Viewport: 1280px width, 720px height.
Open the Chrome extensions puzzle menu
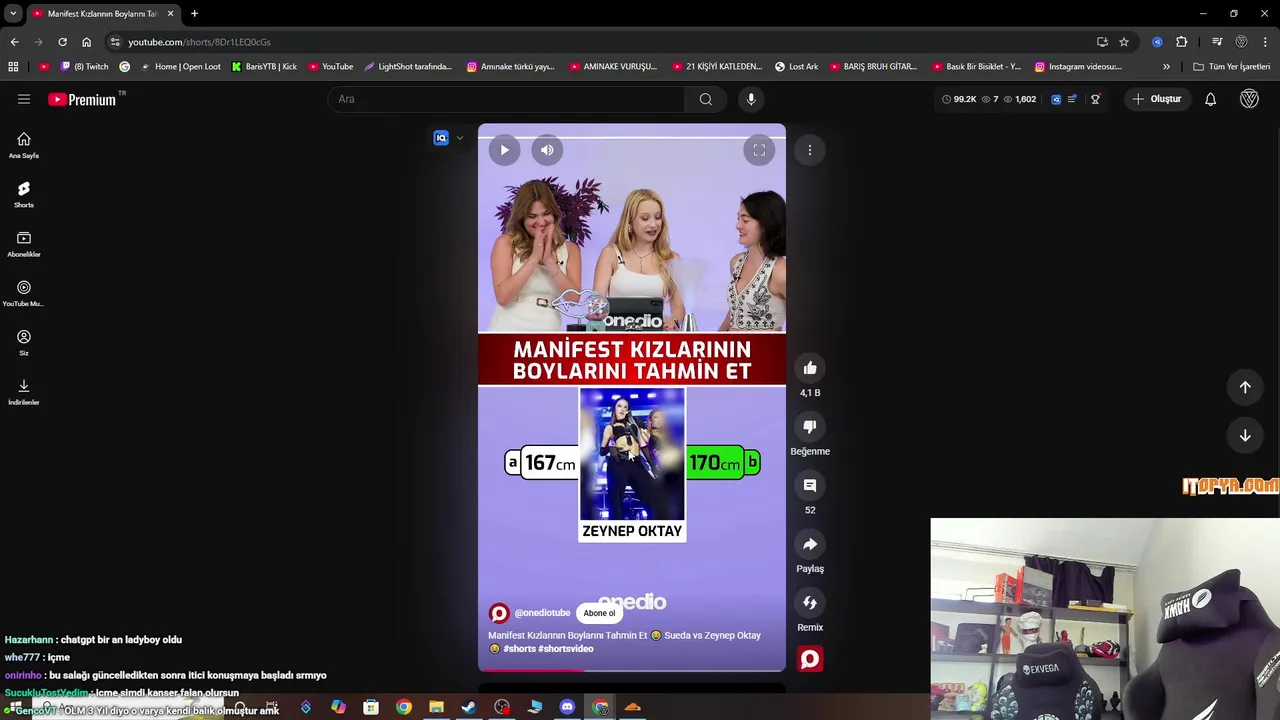[1182, 42]
